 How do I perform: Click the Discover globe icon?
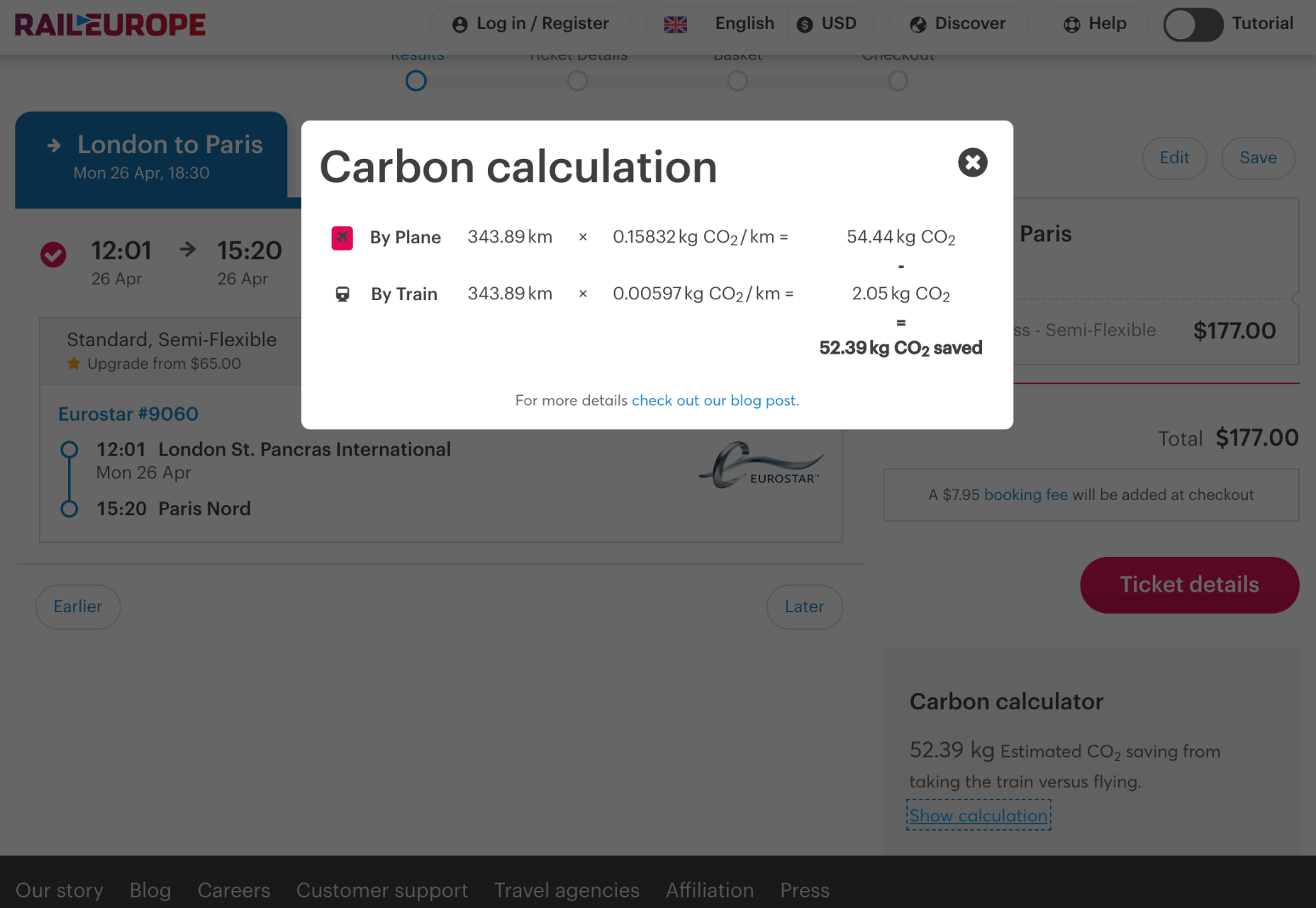click(x=918, y=25)
